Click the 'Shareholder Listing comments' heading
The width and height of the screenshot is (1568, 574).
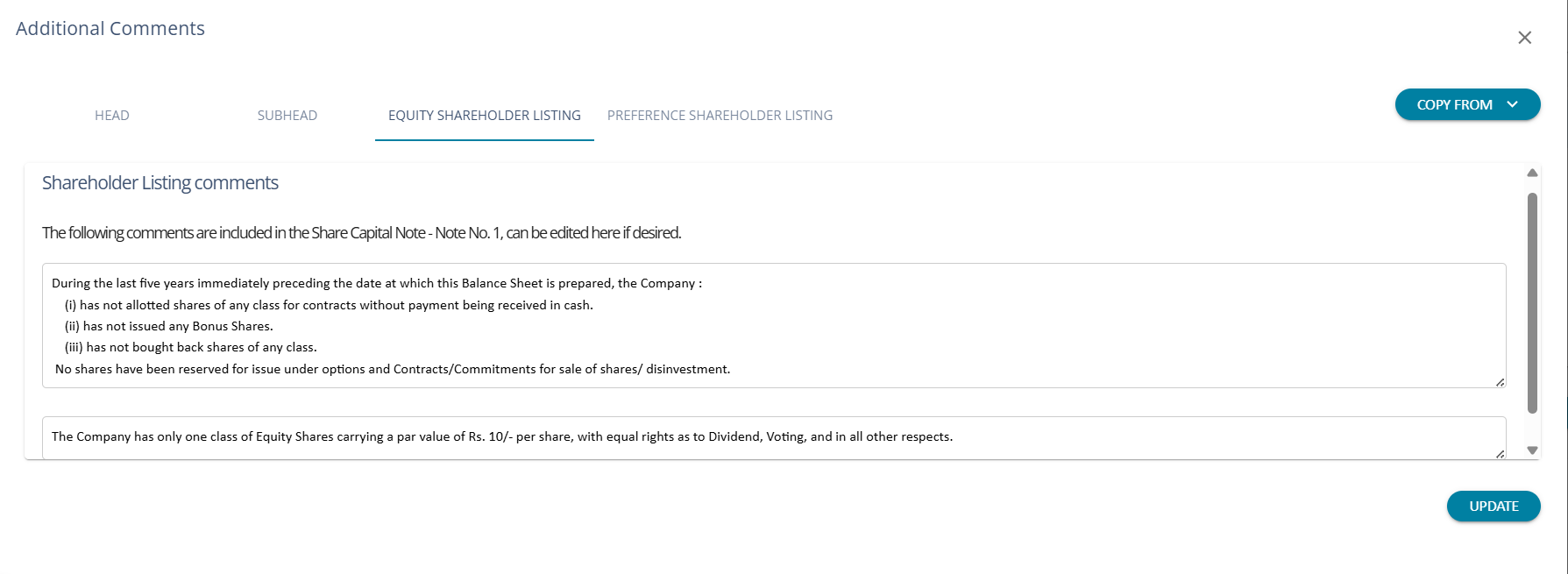pyautogui.click(x=160, y=183)
